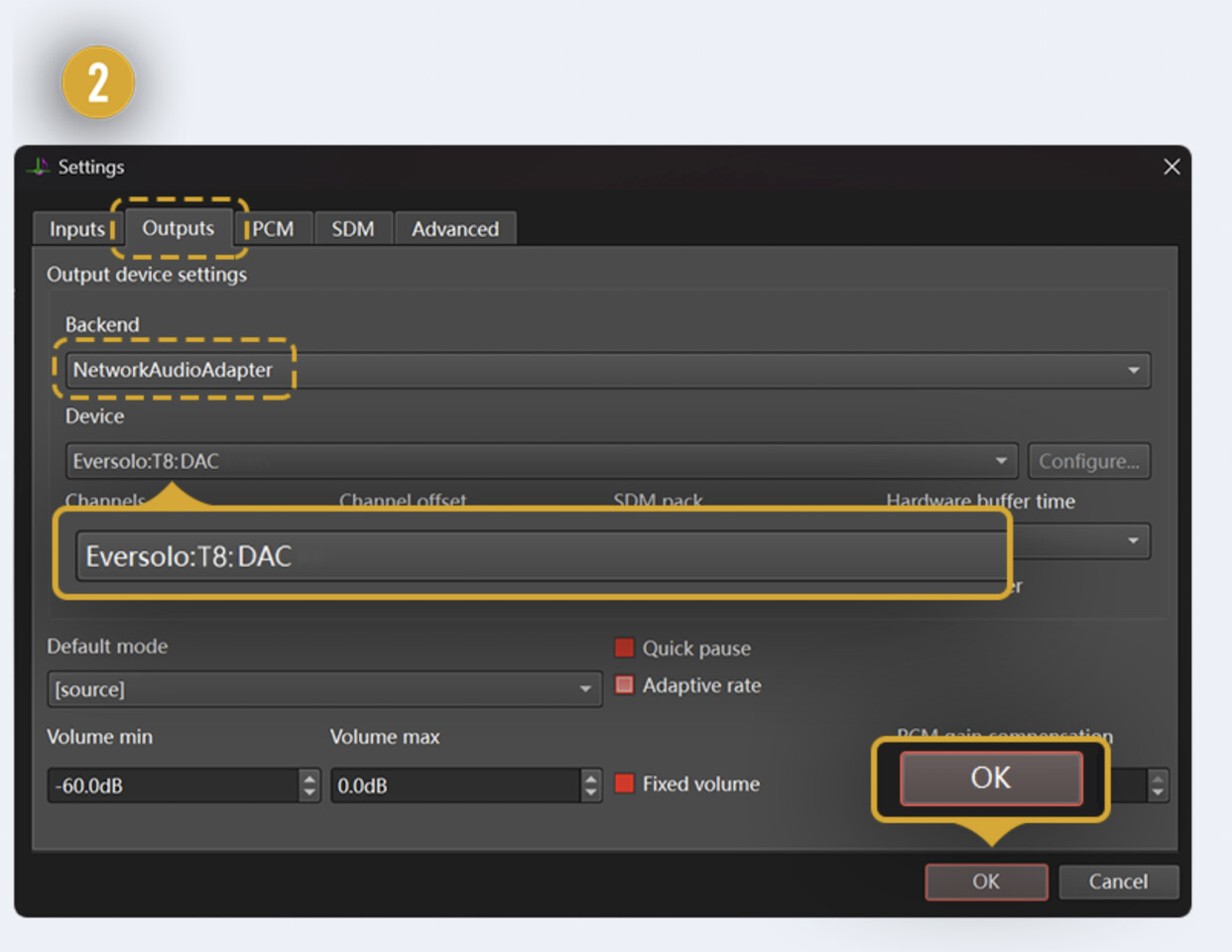This screenshot has height=952, width=1232.
Task: Toggle the Fixed volume checkbox
Action: 624,783
